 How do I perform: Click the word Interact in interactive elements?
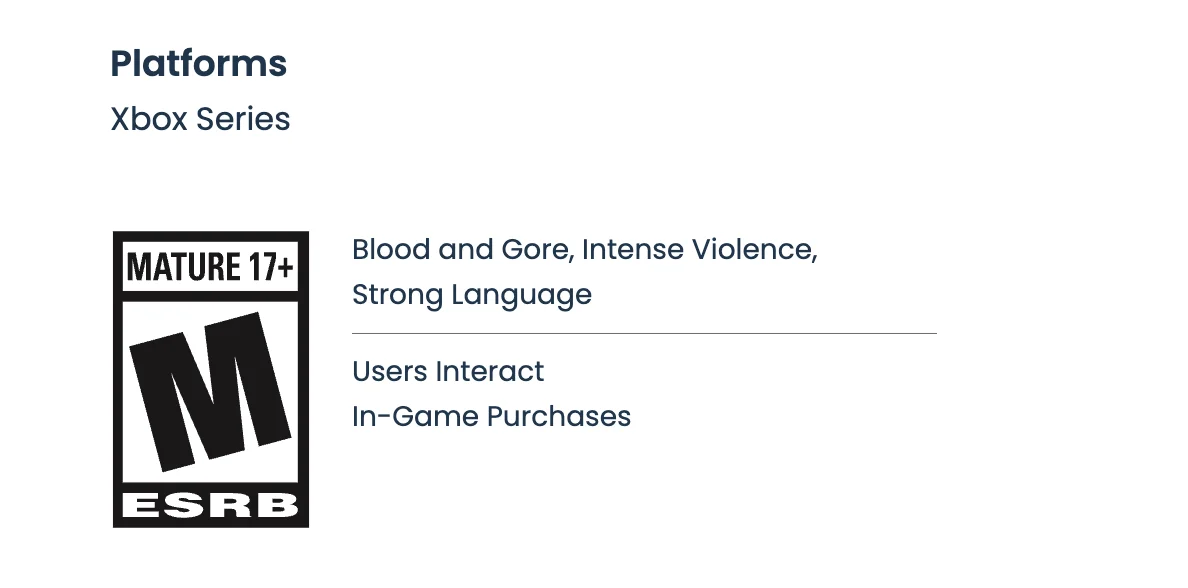point(490,371)
